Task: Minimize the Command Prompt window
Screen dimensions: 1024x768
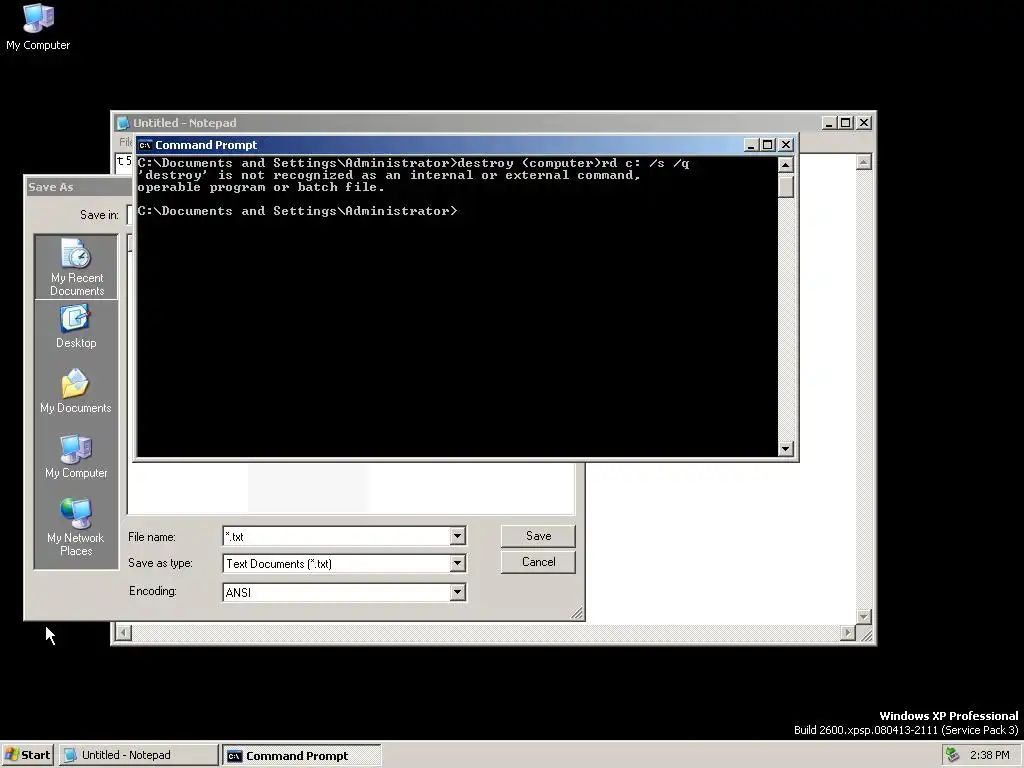Action: (x=751, y=145)
